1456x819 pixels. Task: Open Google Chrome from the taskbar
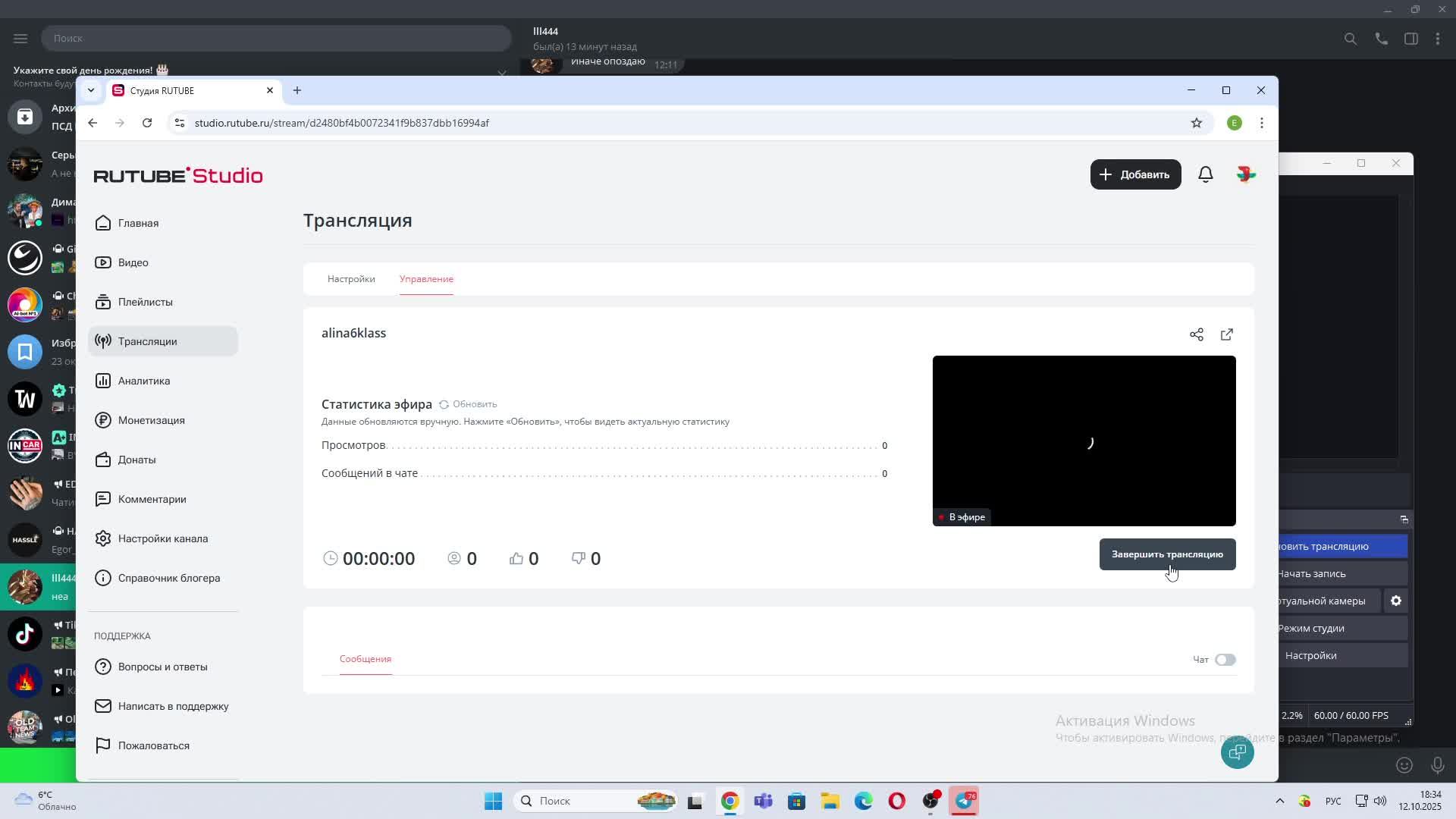[730, 801]
